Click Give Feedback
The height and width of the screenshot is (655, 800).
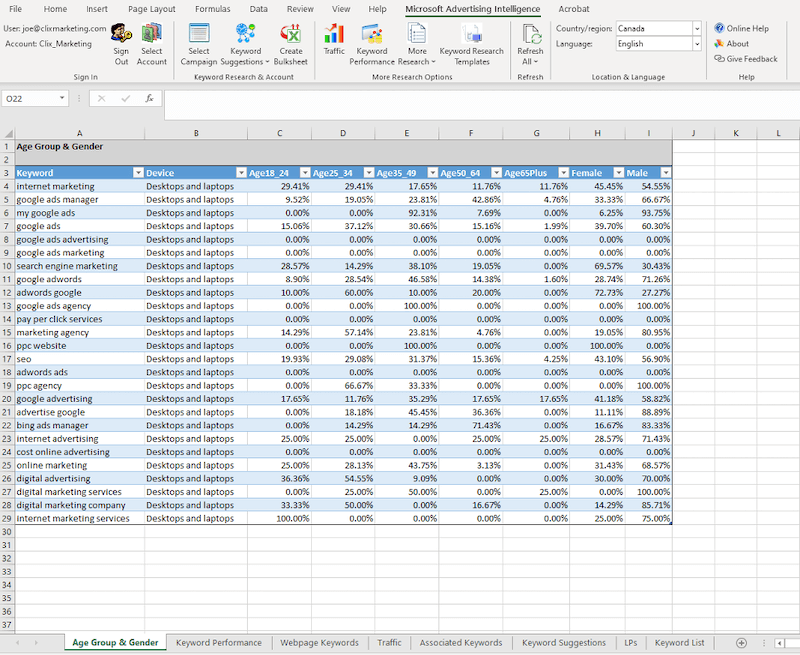click(746, 59)
